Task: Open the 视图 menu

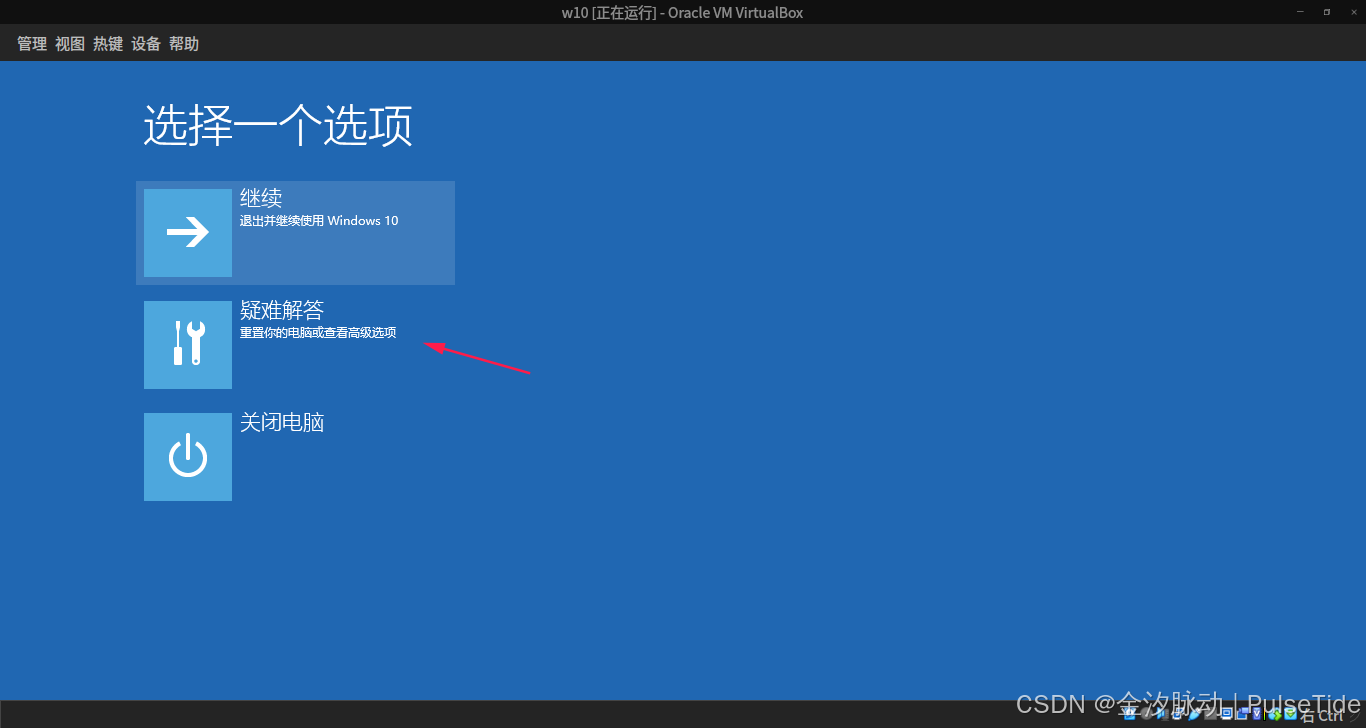Action: (70, 44)
